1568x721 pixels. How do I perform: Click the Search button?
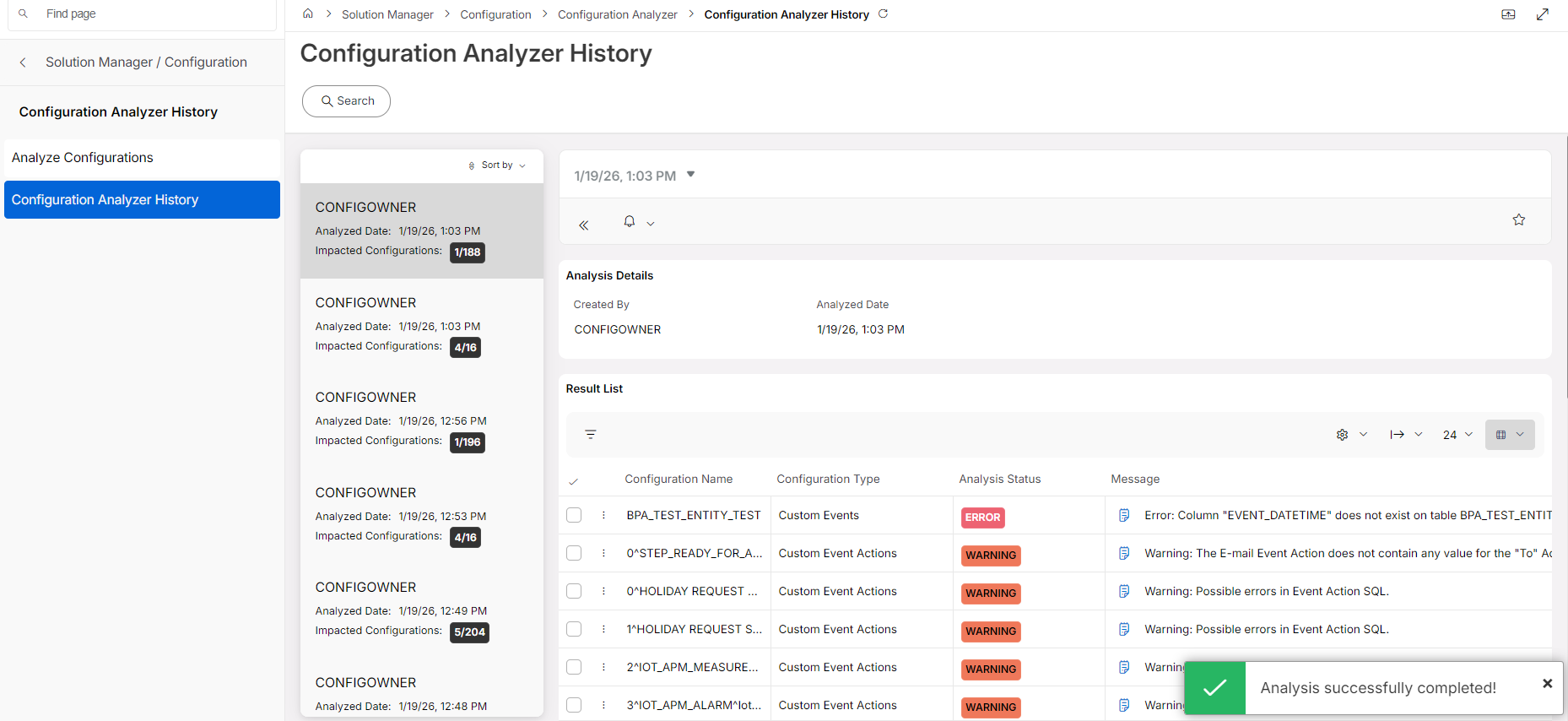click(346, 101)
